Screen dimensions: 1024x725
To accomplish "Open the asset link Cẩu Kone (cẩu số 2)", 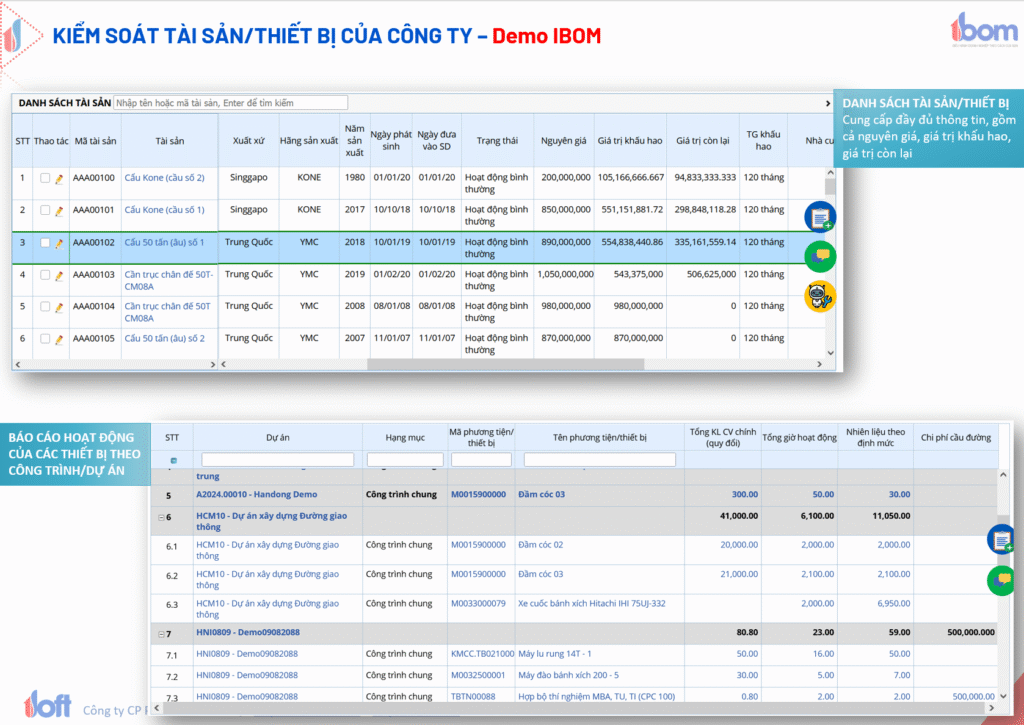I will (164, 178).
